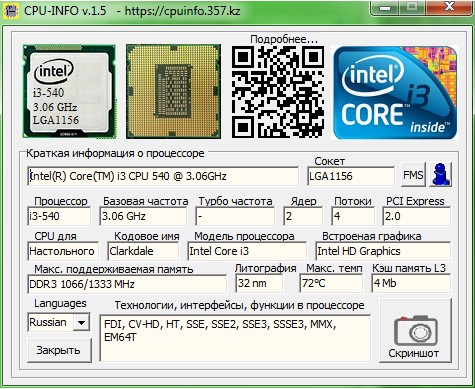Viewport: 475px width, 389px height.
Task: Click the supported memory field DDR3 1066/1333 MHz
Action: pos(127,284)
